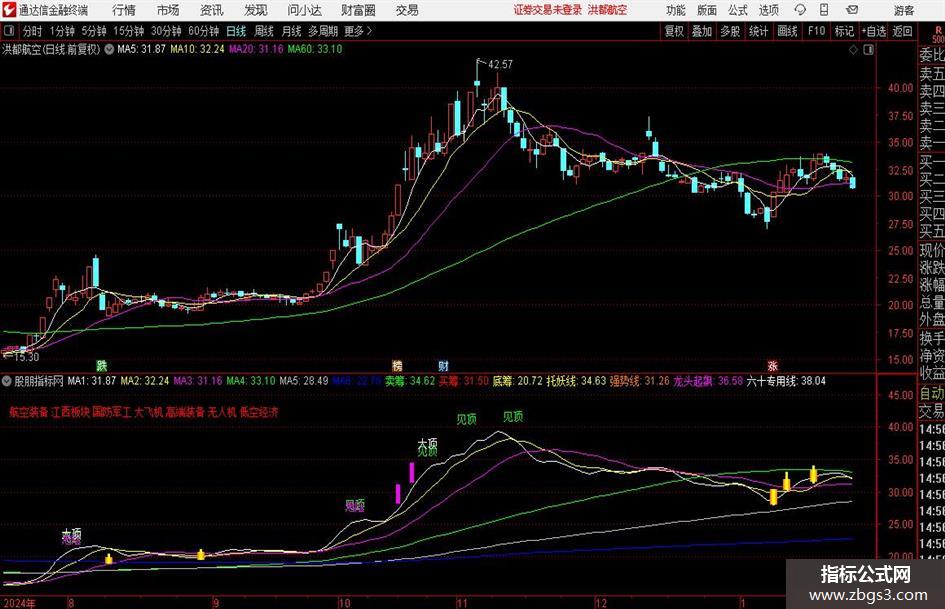The image size is (945, 609).
Task: Switch to the 分时 period tab
Action: [x=32, y=31]
